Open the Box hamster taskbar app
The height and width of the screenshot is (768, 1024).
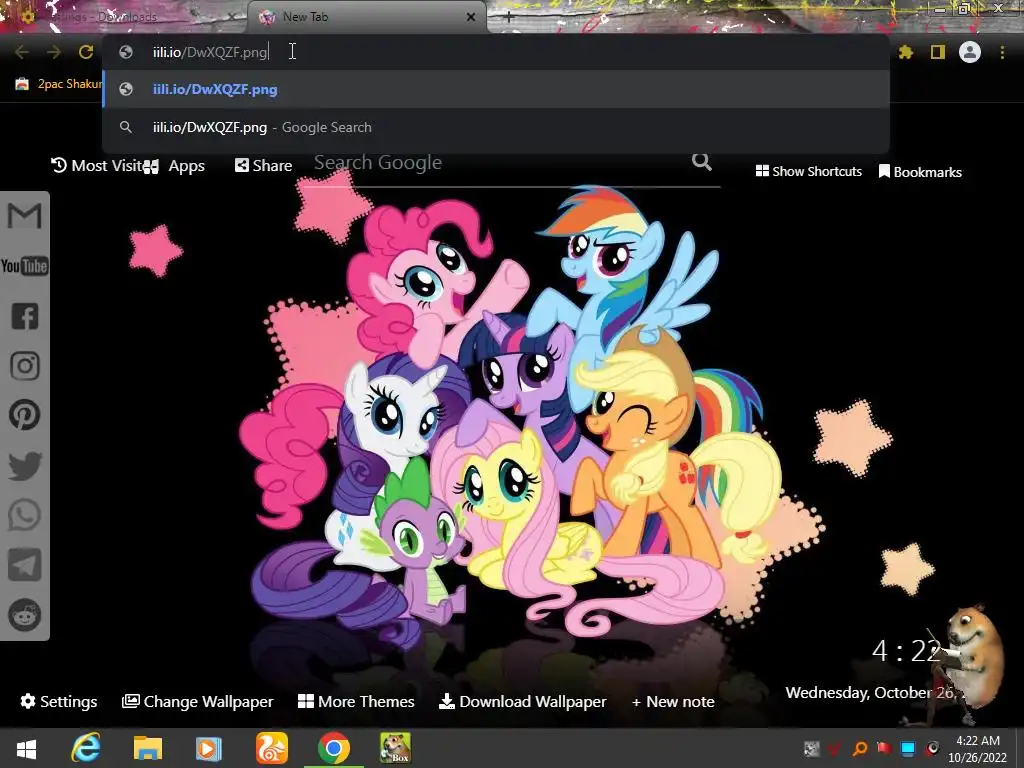396,748
